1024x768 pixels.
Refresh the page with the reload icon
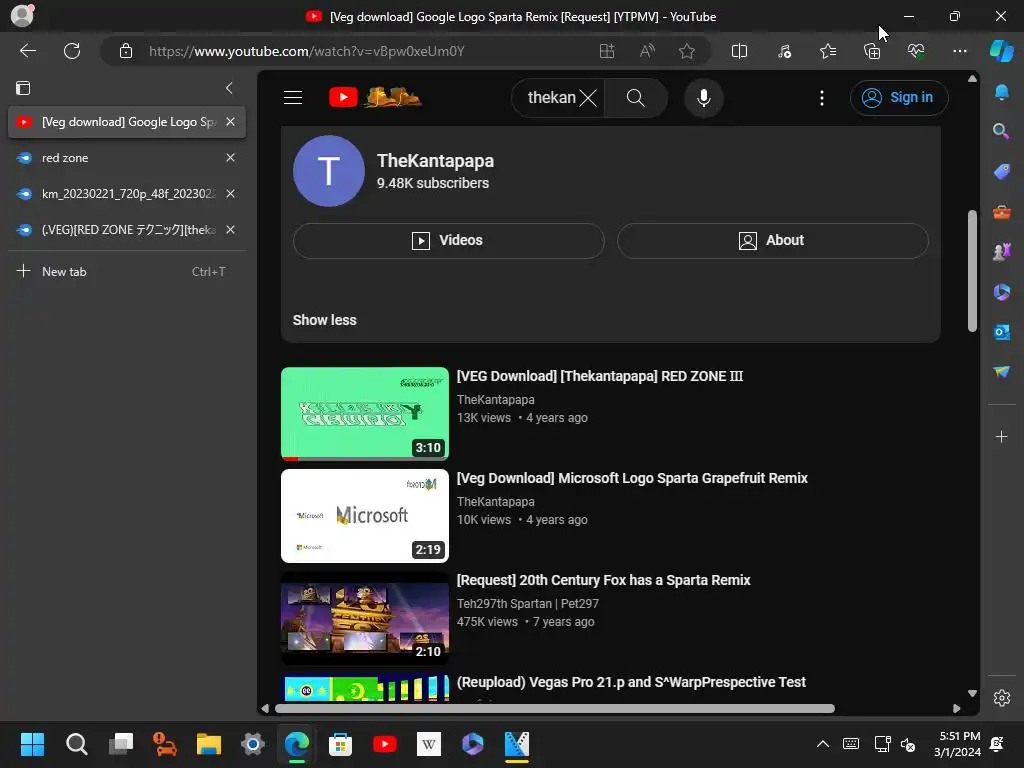pos(72,51)
